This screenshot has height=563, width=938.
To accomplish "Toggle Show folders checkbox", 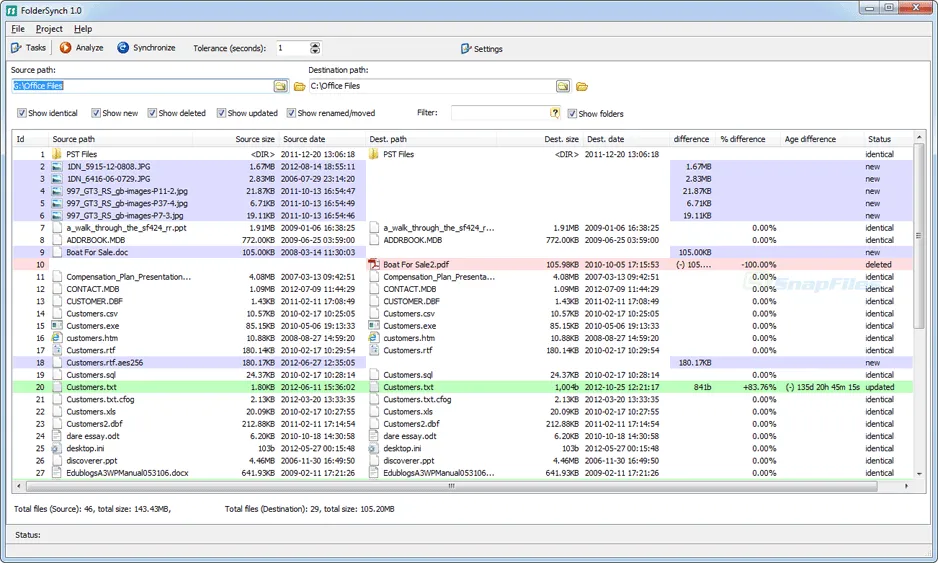I will [x=572, y=114].
